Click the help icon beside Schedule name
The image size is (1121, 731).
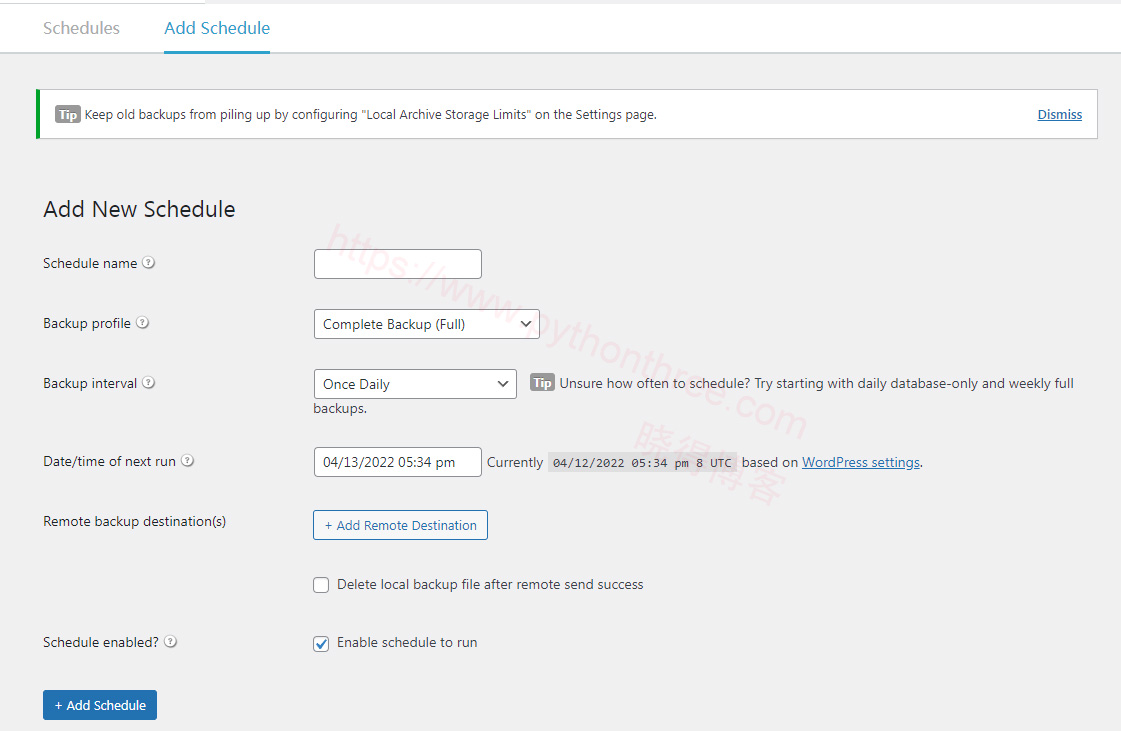tap(149, 263)
